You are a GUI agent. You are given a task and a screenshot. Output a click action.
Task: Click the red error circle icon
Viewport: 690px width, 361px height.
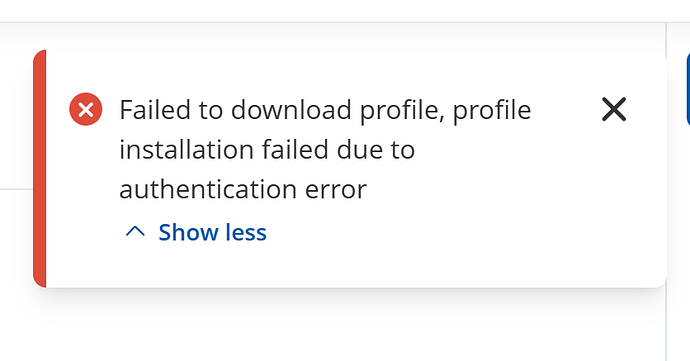coord(86,109)
